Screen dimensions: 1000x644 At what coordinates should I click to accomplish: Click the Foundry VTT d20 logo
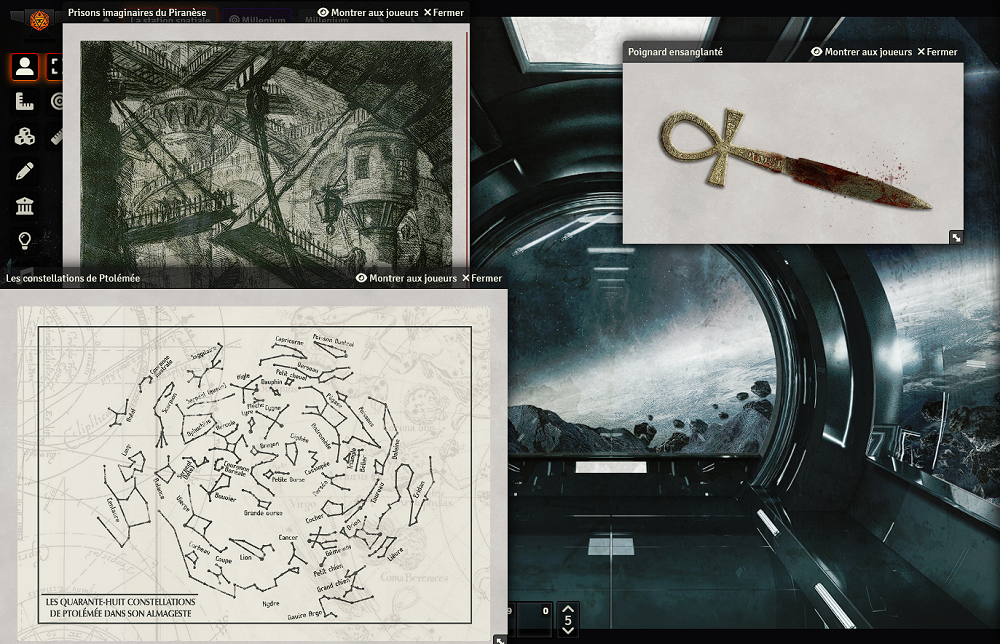point(39,19)
